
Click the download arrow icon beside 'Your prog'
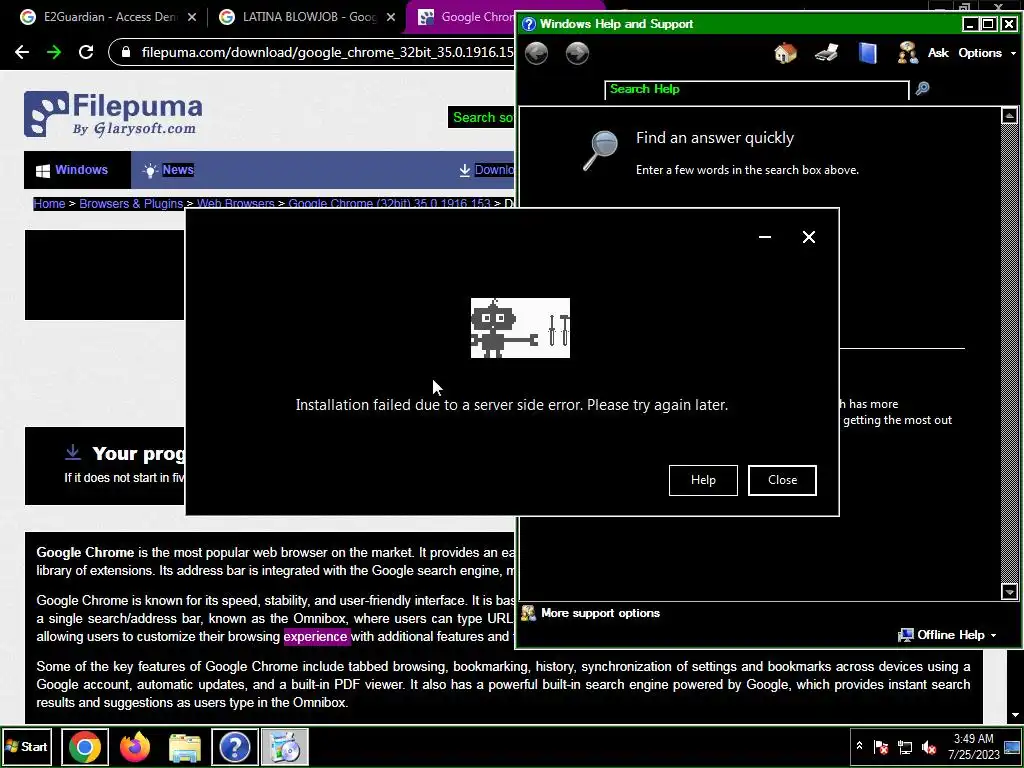point(73,452)
